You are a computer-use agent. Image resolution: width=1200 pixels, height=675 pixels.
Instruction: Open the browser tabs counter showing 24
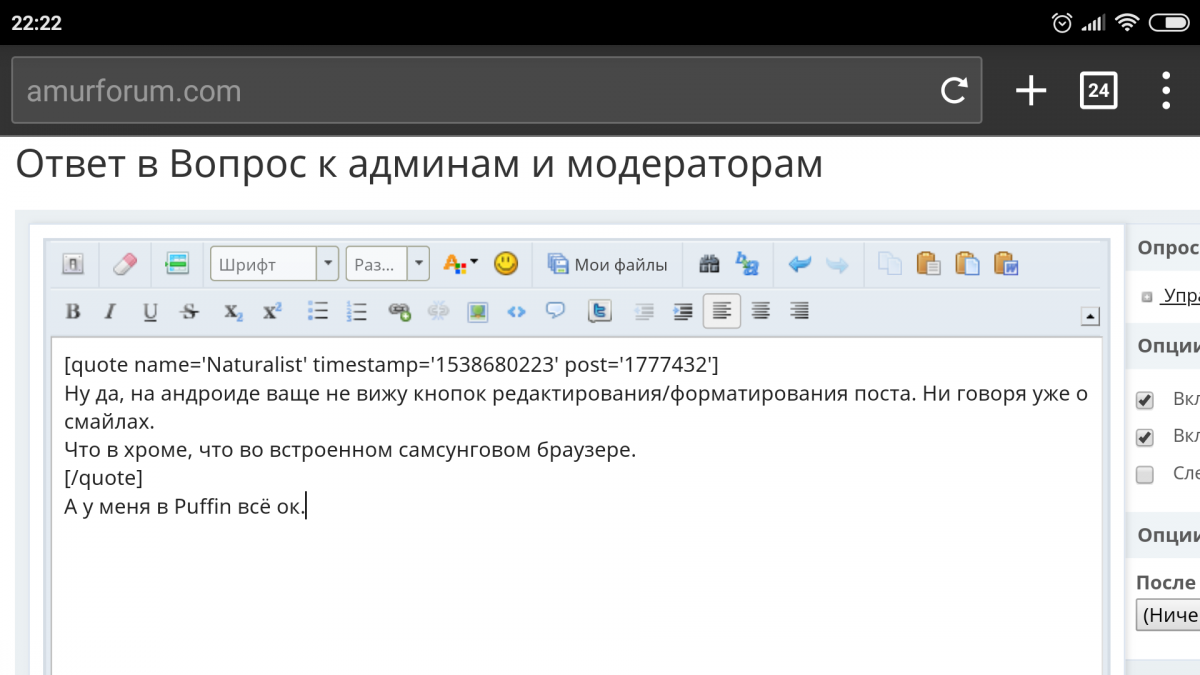(1098, 91)
